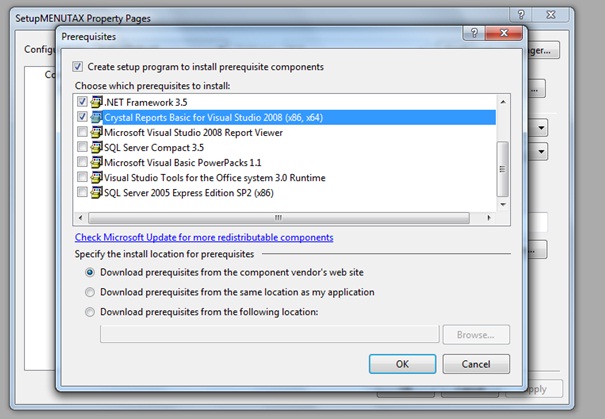The width and height of the screenshot is (605, 419).
Task: Click the prerequisites list scroll-up arrow
Action: click(x=503, y=102)
